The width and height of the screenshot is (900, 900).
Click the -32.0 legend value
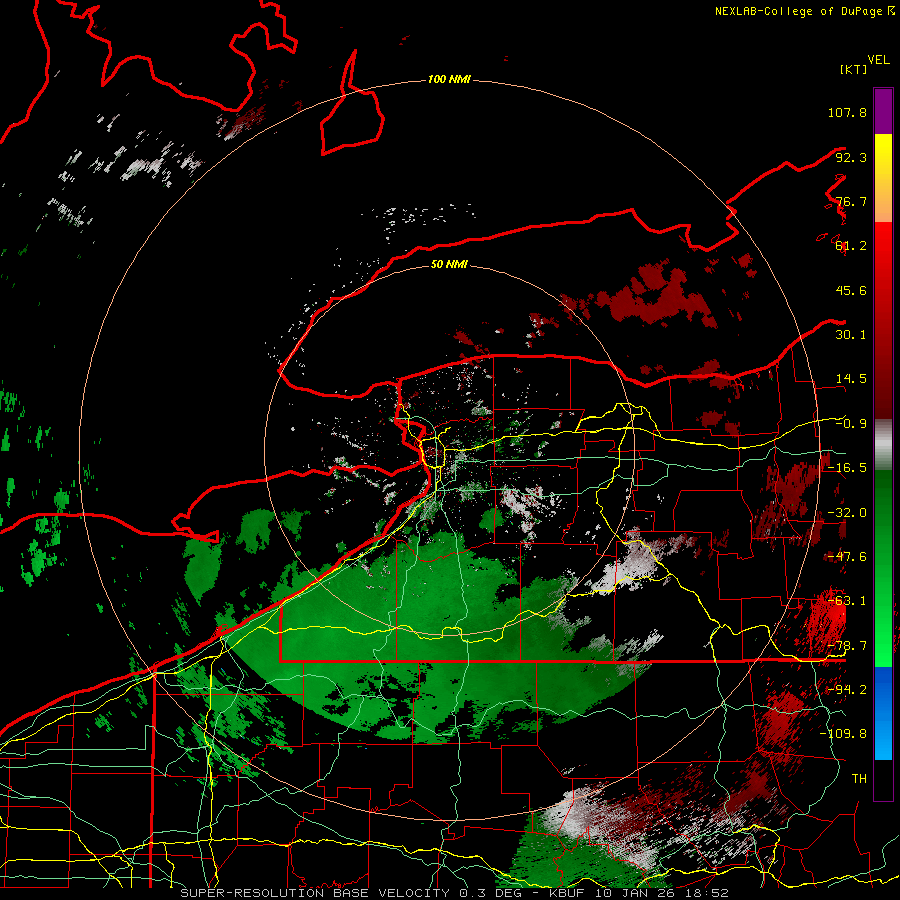(847, 513)
